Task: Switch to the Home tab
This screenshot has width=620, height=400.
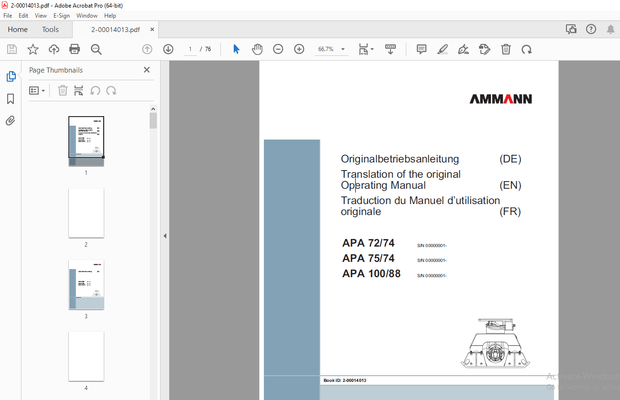Action: click(x=17, y=29)
